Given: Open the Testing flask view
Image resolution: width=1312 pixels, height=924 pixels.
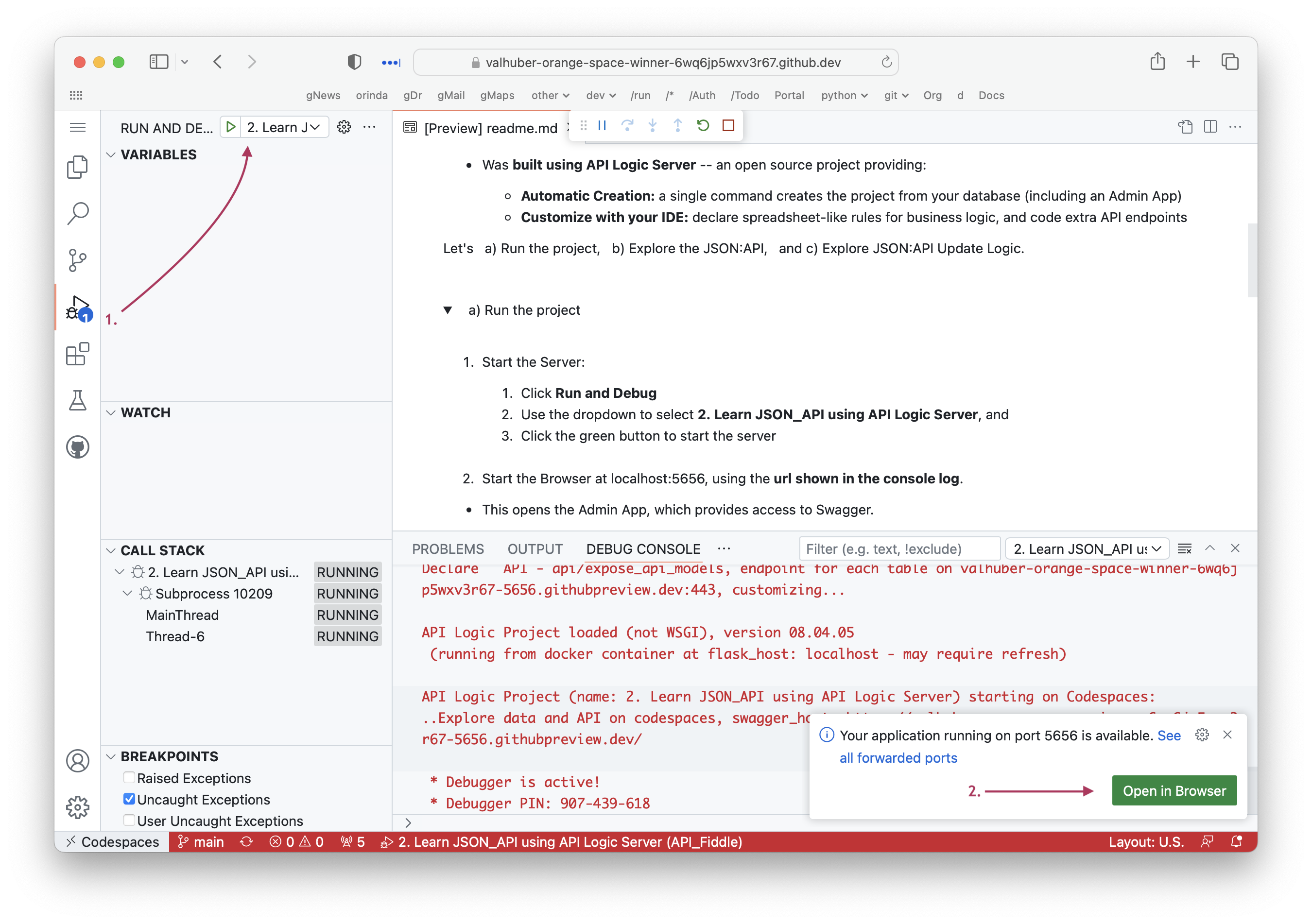Looking at the screenshot, I should pyautogui.click(x=77, y=401).
